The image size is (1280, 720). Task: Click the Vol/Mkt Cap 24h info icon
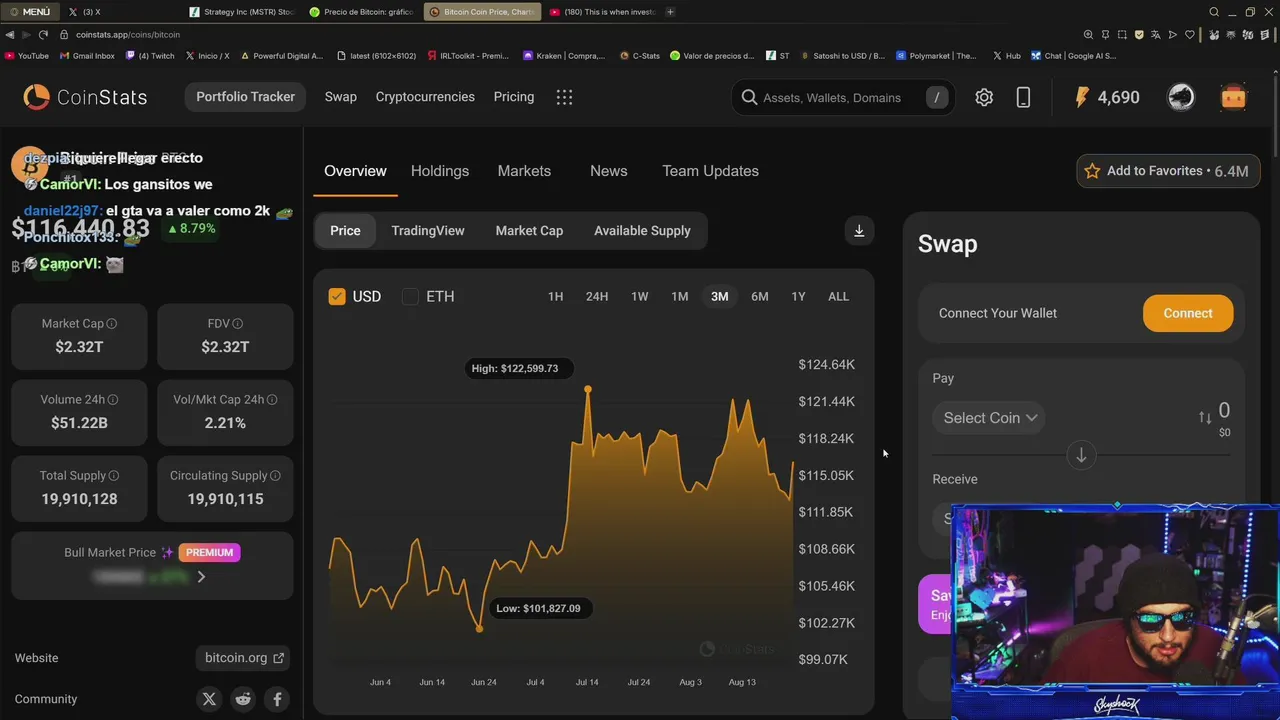tap(272, 399)
